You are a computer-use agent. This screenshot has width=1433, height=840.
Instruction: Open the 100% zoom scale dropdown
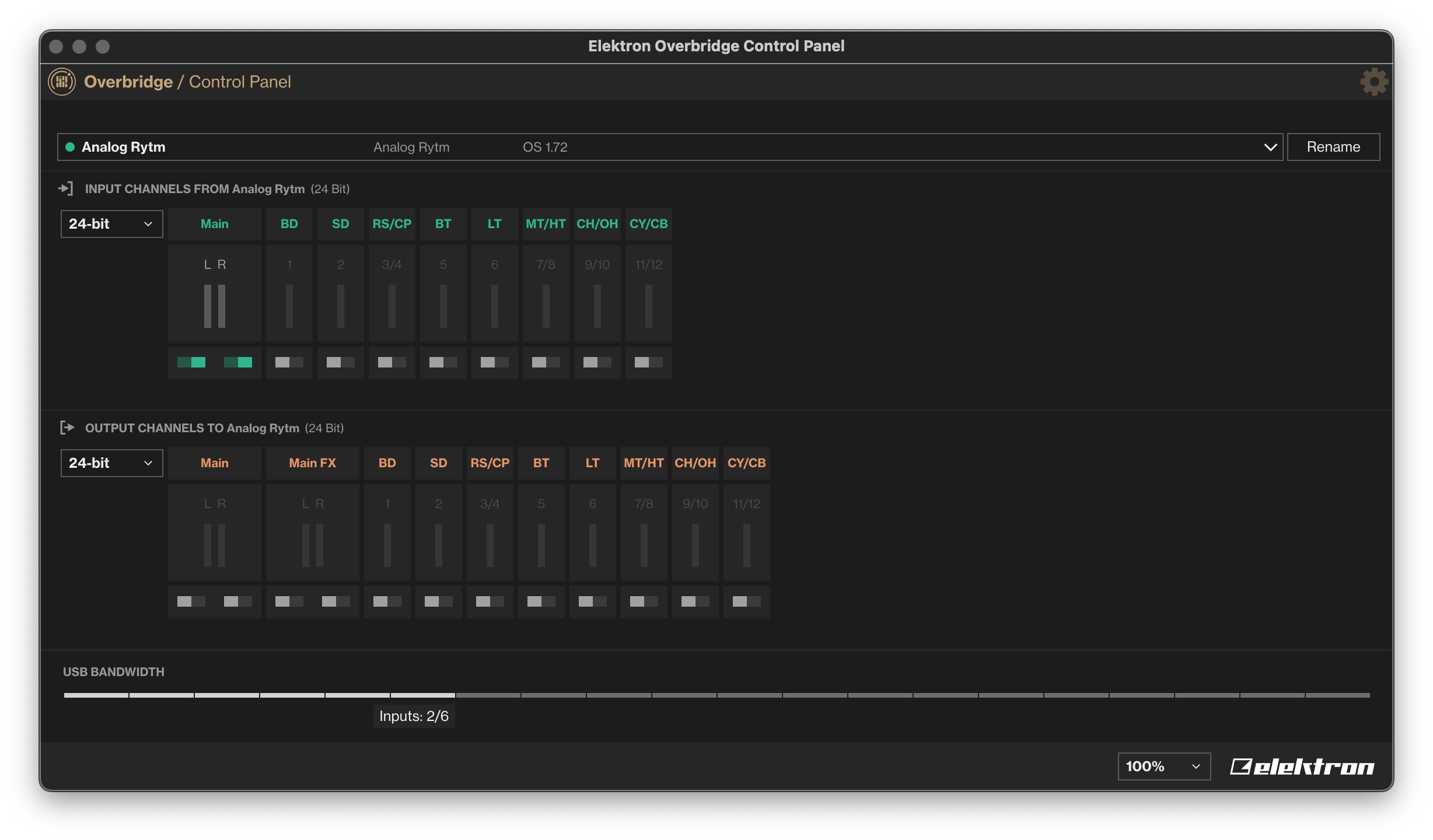click(x=1163, y=766)
